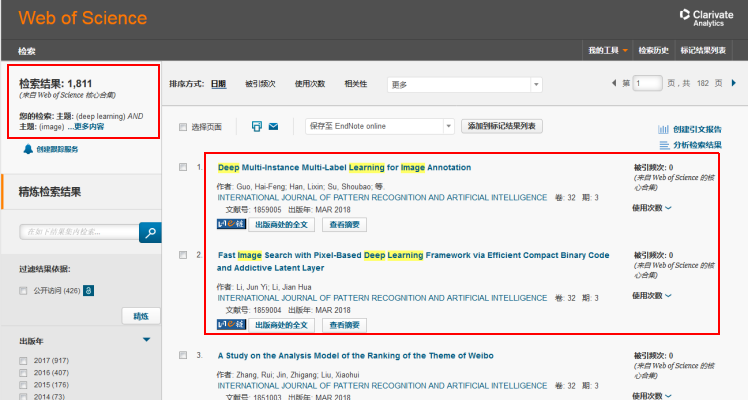Collapse the 出版年 section arrow

[146, 340]
